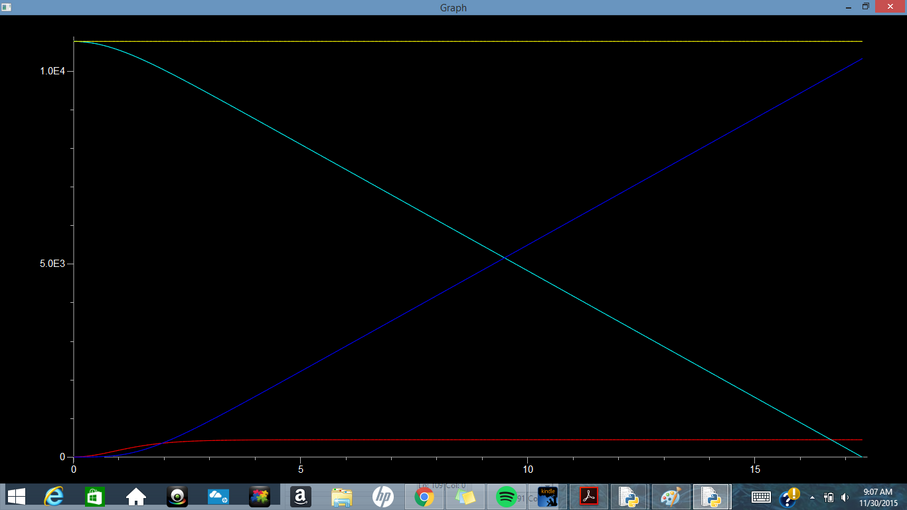Open the Paint application
The width and height of the screenshot is (907, 510).
coord(670,496)
